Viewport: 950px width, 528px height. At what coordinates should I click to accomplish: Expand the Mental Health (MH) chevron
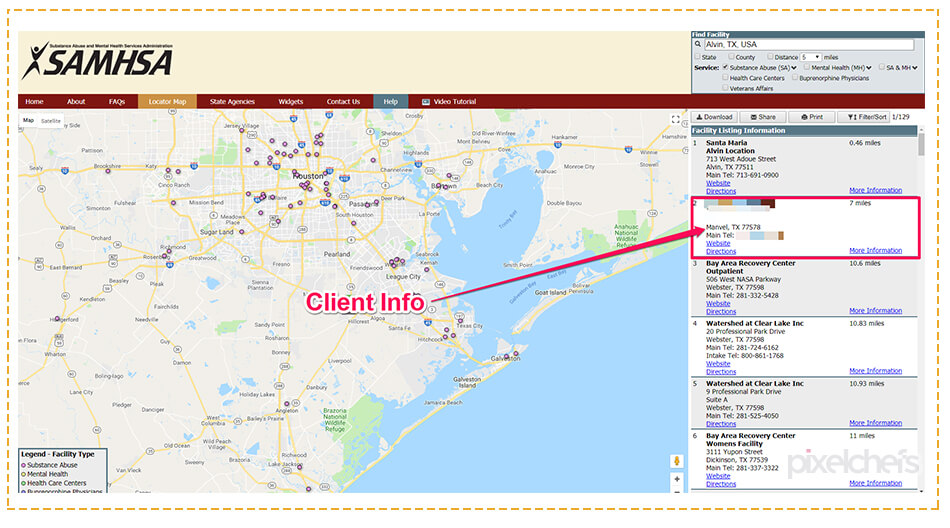(869, 68)
